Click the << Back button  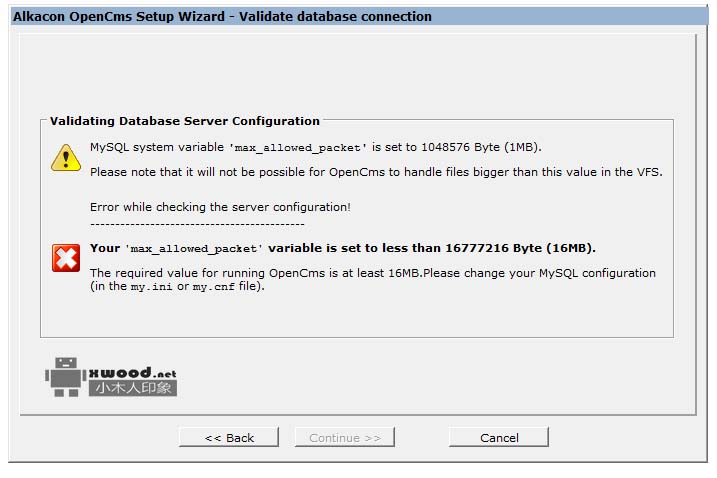[229, 437]
